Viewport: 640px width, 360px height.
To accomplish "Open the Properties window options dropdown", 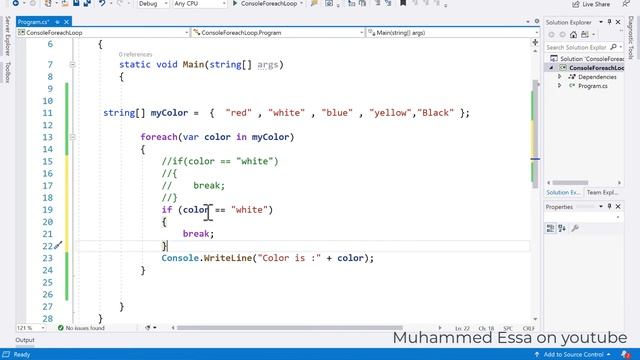I will tap(601, 207).
